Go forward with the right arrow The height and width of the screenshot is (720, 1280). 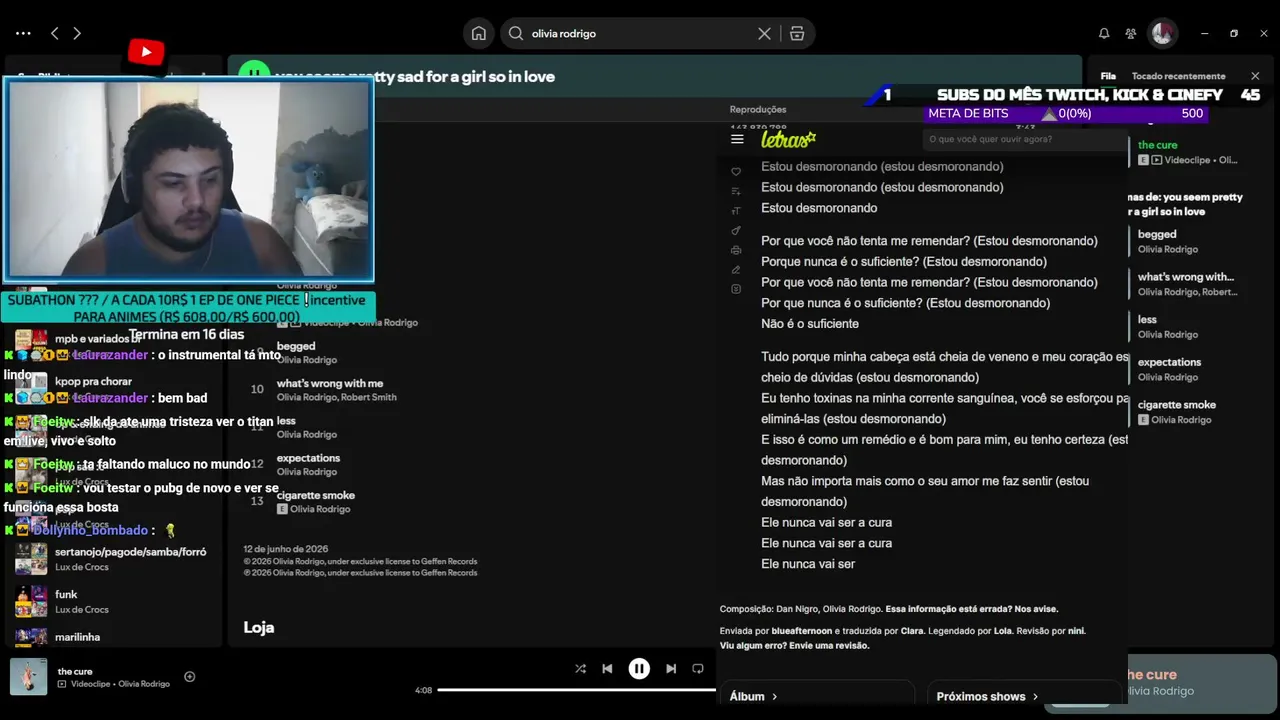[77, 33]
